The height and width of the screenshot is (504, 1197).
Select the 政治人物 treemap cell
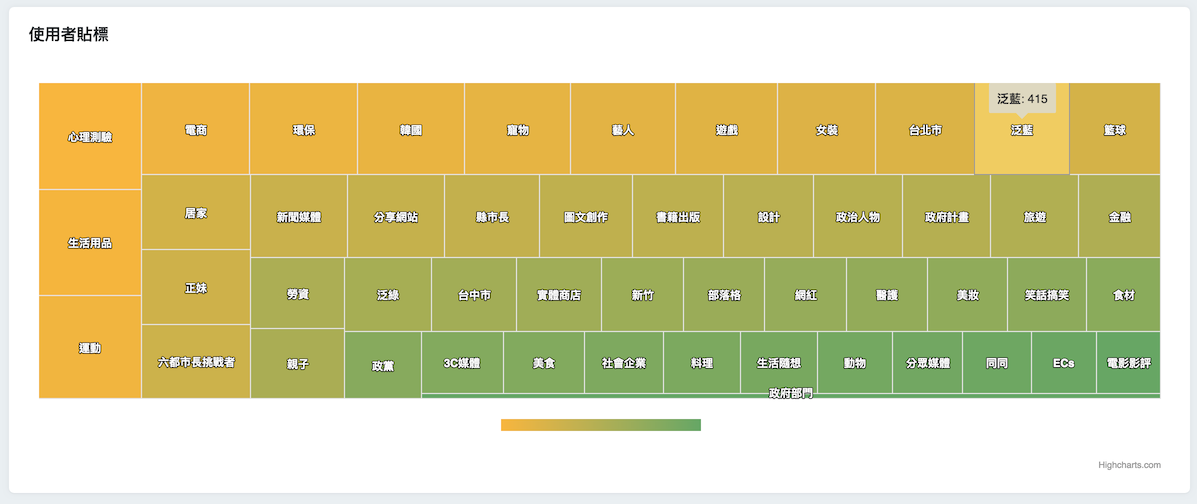[x=858, y=217]
